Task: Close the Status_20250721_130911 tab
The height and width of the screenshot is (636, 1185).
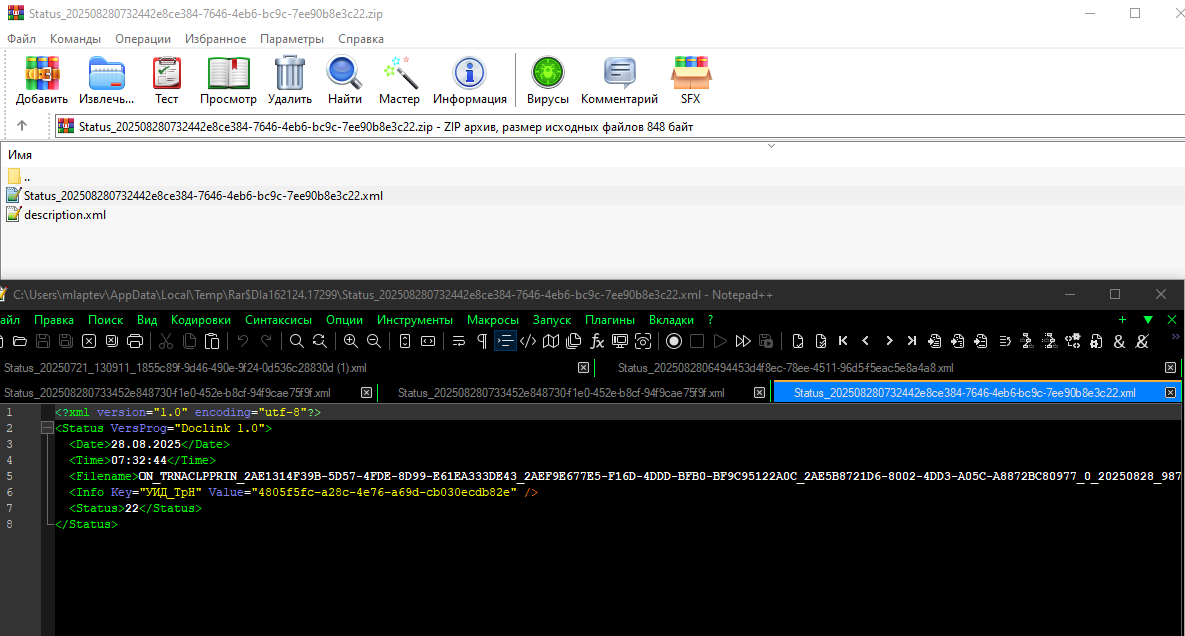Action: 583,368
